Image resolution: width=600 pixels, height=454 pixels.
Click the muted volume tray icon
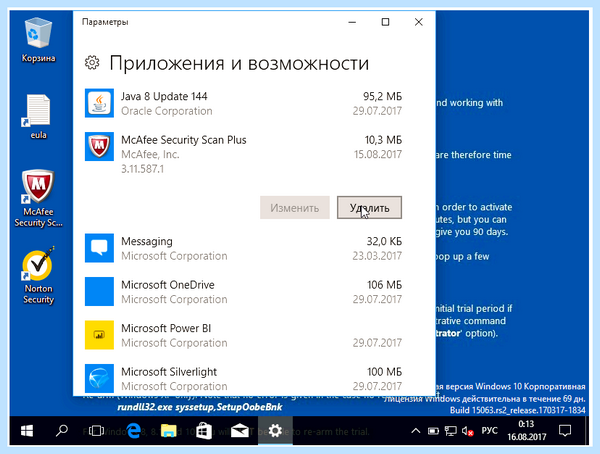pos(467,431)
